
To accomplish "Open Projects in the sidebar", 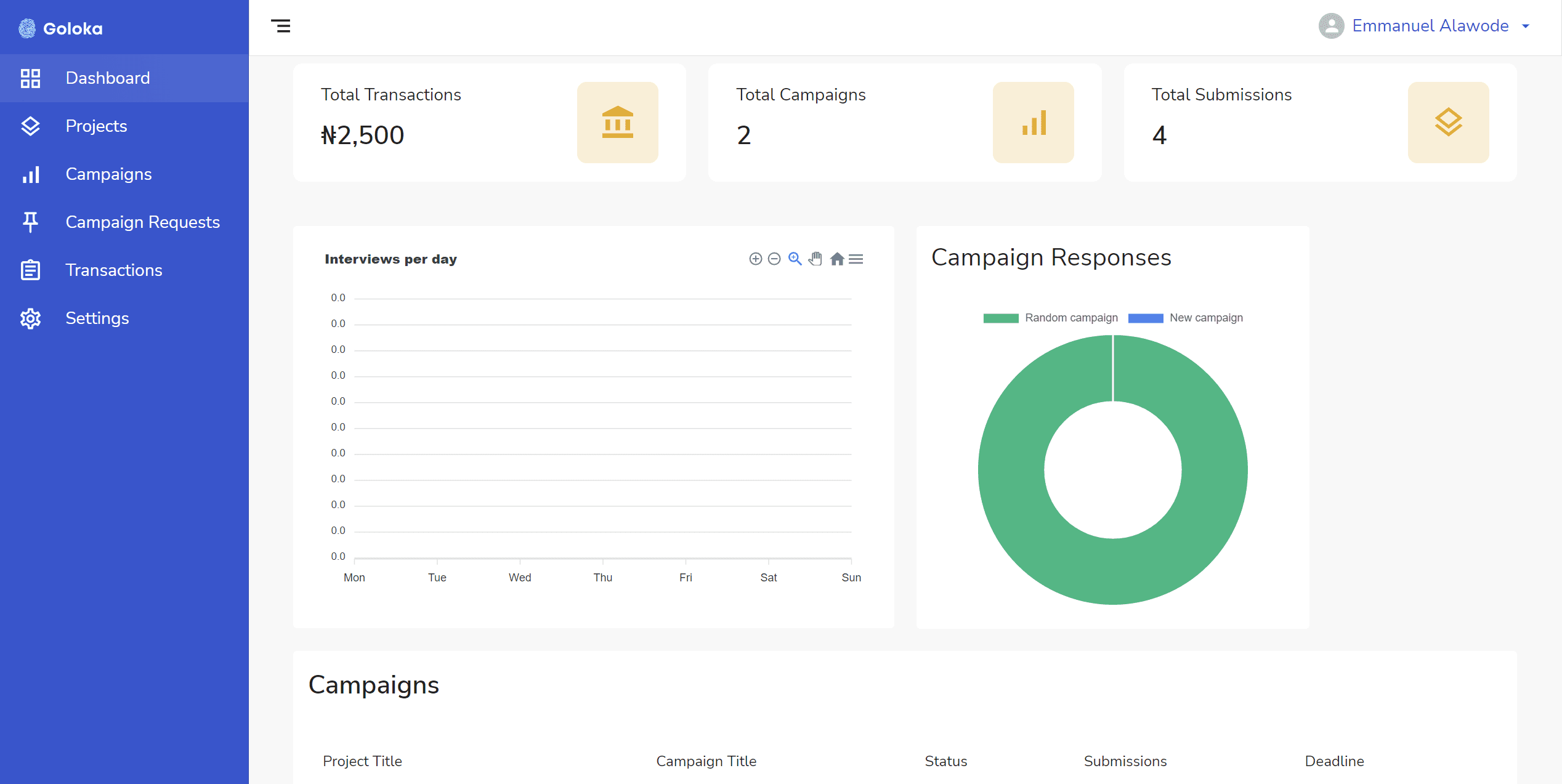I will coord(96,126).
